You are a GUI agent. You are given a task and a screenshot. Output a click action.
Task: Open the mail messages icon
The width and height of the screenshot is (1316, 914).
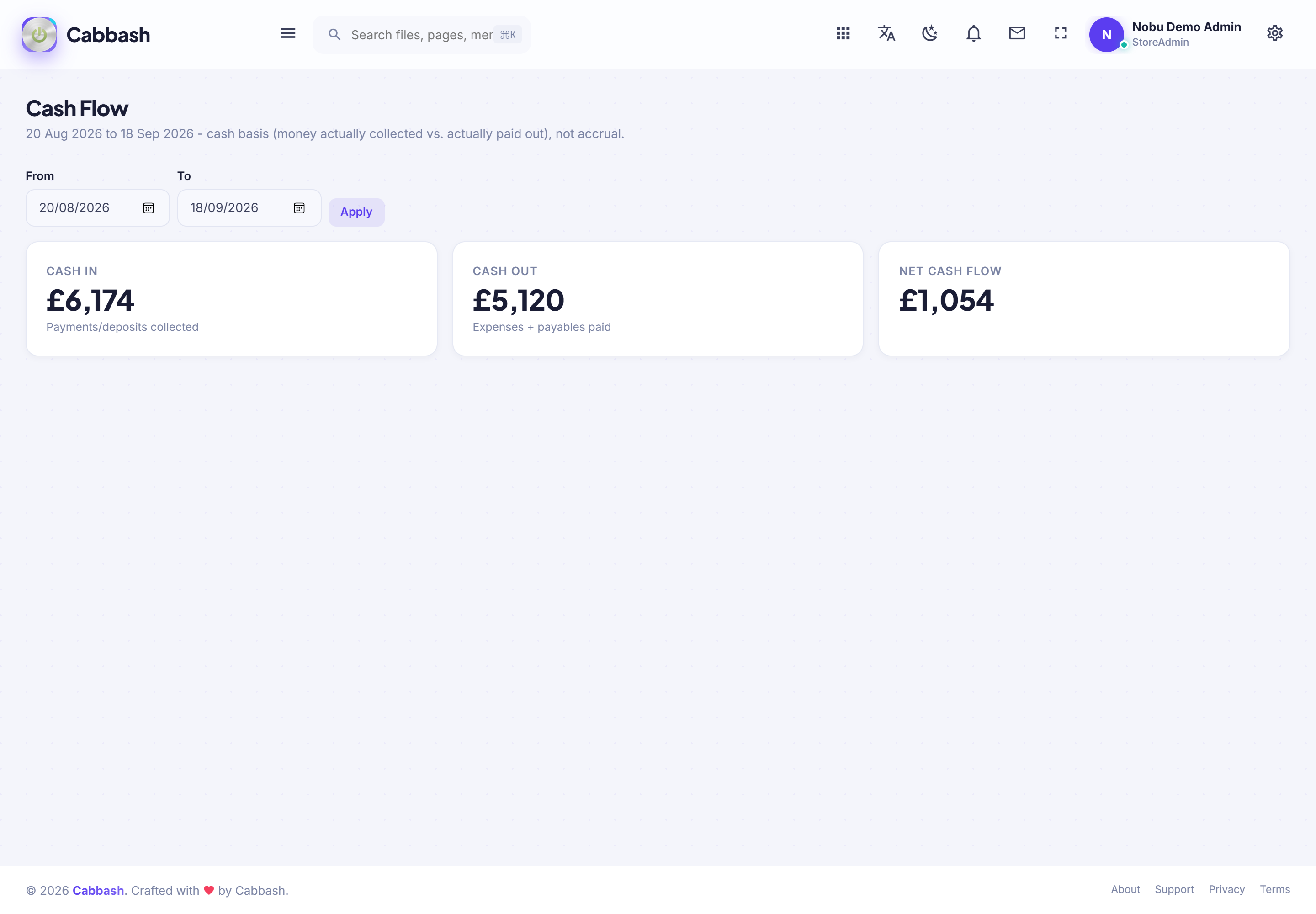(x=1017, y=33)
